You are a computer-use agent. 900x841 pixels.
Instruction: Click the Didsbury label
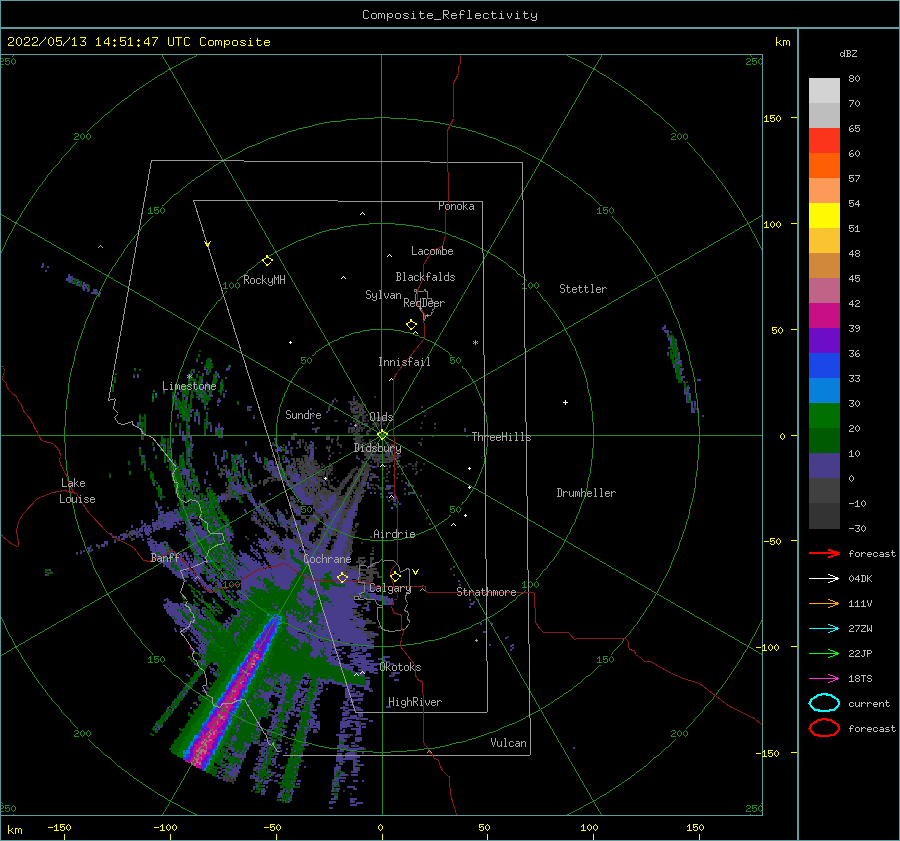(x=378, y=448)
